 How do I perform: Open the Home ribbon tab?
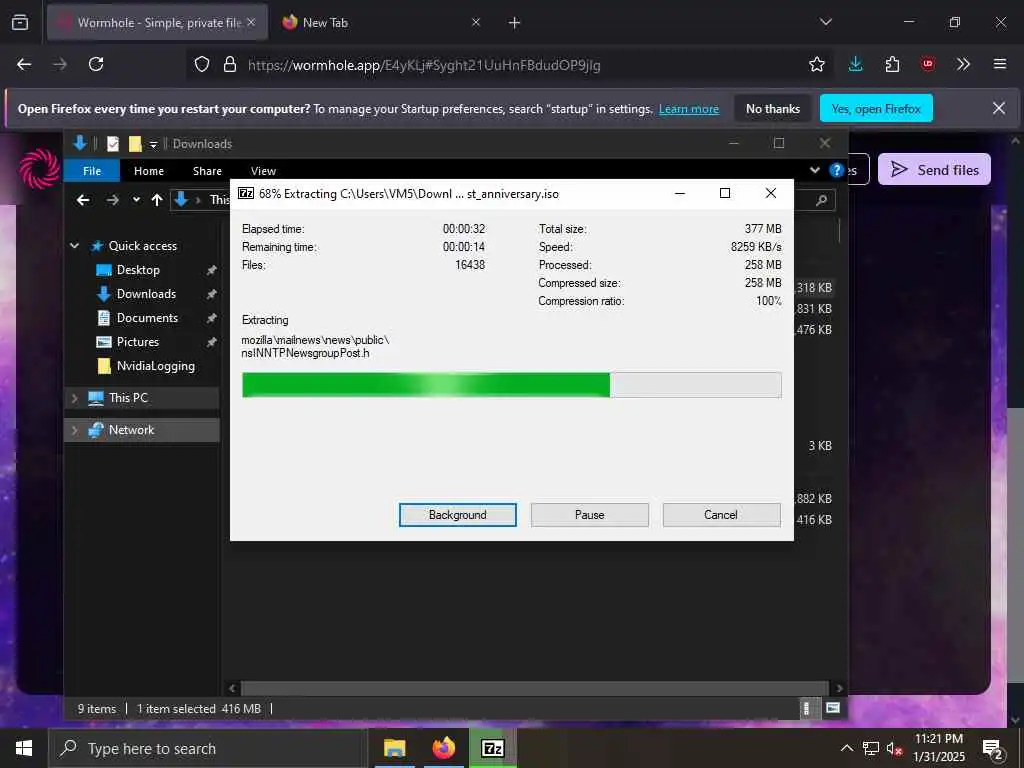pyautogui.click(x=149, y=170)
